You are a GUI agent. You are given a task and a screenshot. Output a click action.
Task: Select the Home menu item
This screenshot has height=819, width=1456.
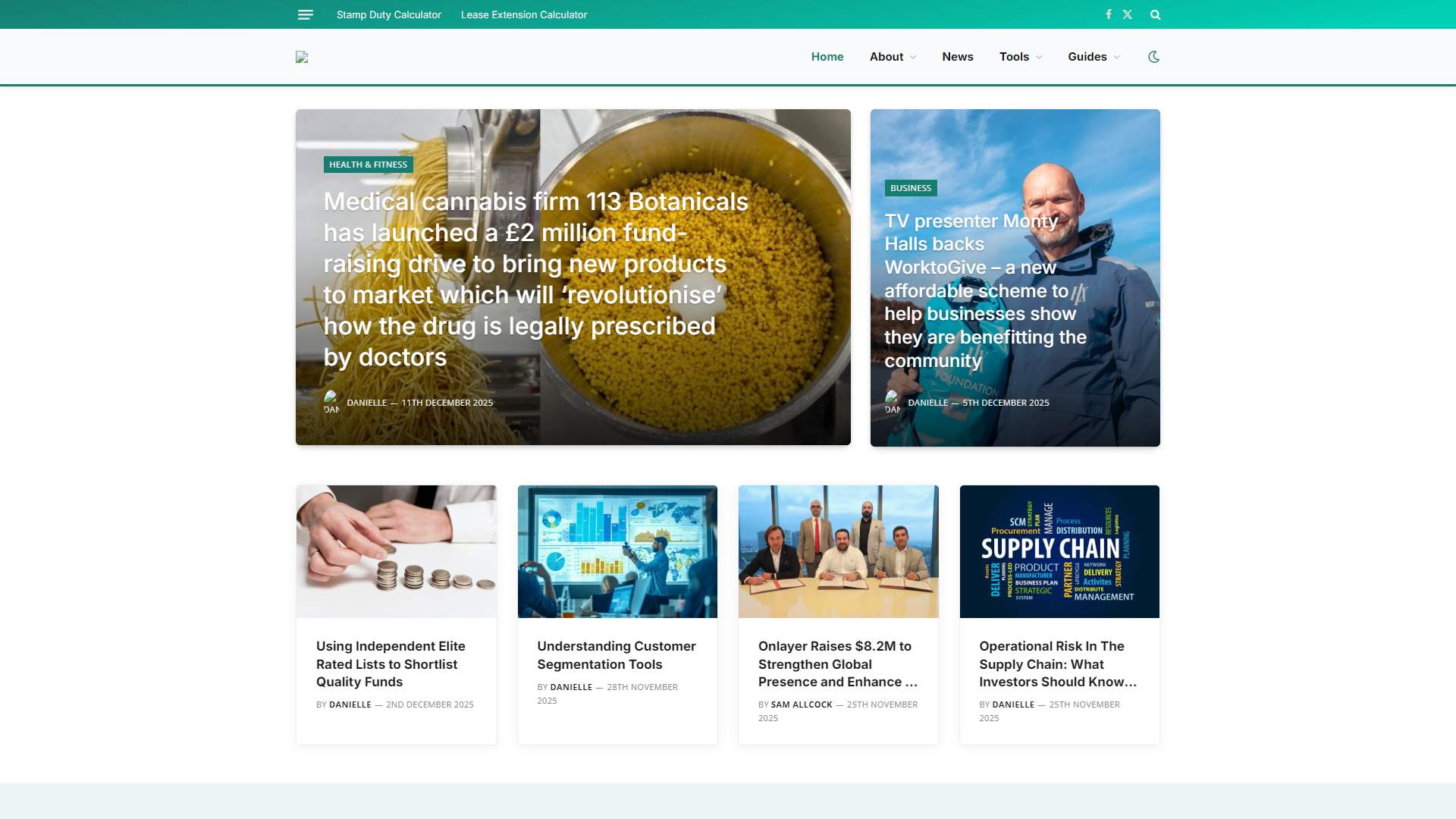[827, 56]
